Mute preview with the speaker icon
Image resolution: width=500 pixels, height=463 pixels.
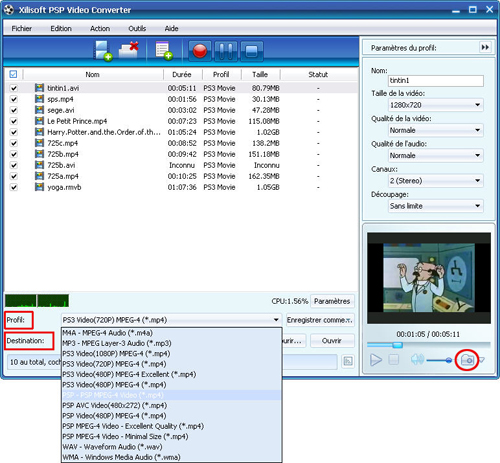pos(417,359)
